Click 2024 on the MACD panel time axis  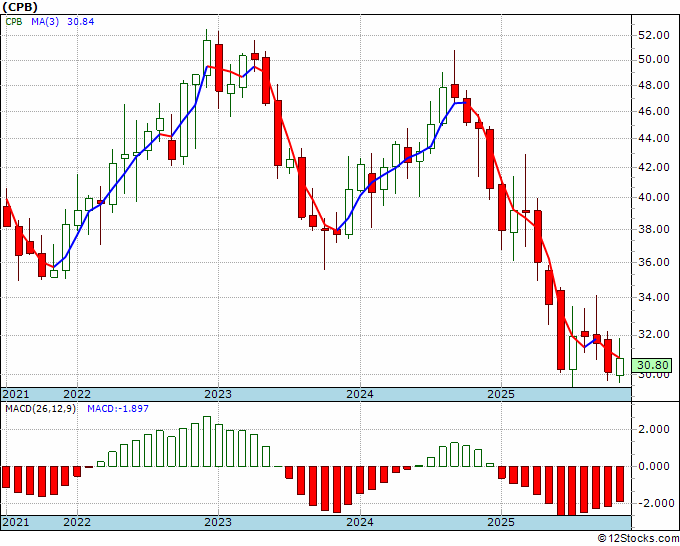tap(360, 522)
